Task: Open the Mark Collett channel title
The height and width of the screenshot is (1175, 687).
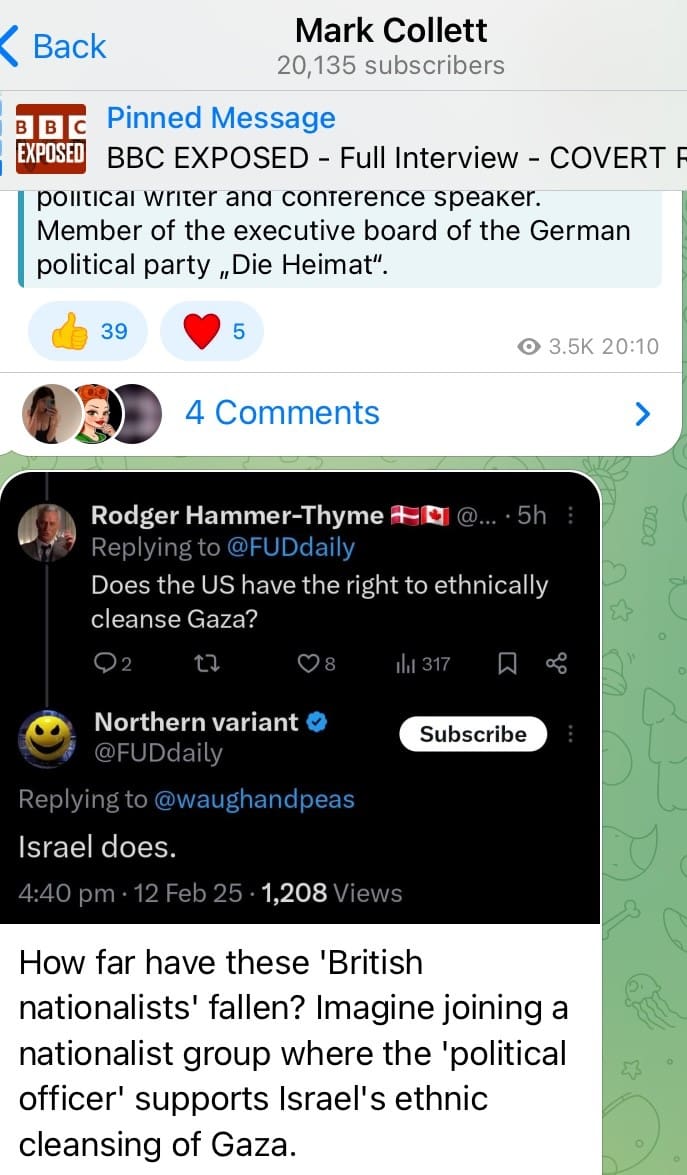Action: pos(391,30)
